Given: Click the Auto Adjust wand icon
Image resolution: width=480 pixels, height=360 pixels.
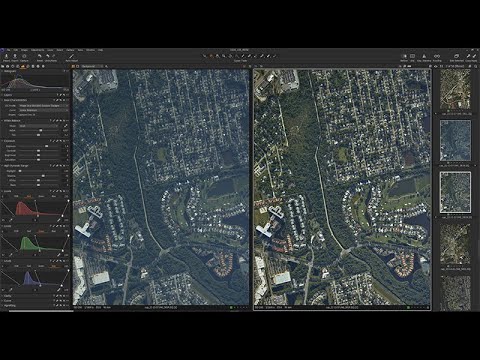Looking at the screenshot, I should pyautogui.click(x=71, y=56).
